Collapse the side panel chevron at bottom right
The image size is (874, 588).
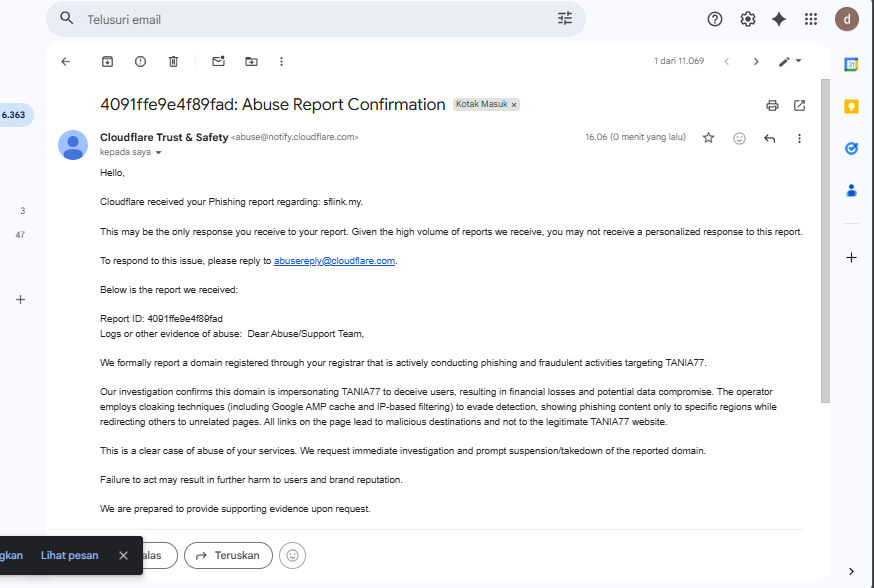(x=851, y=571)
